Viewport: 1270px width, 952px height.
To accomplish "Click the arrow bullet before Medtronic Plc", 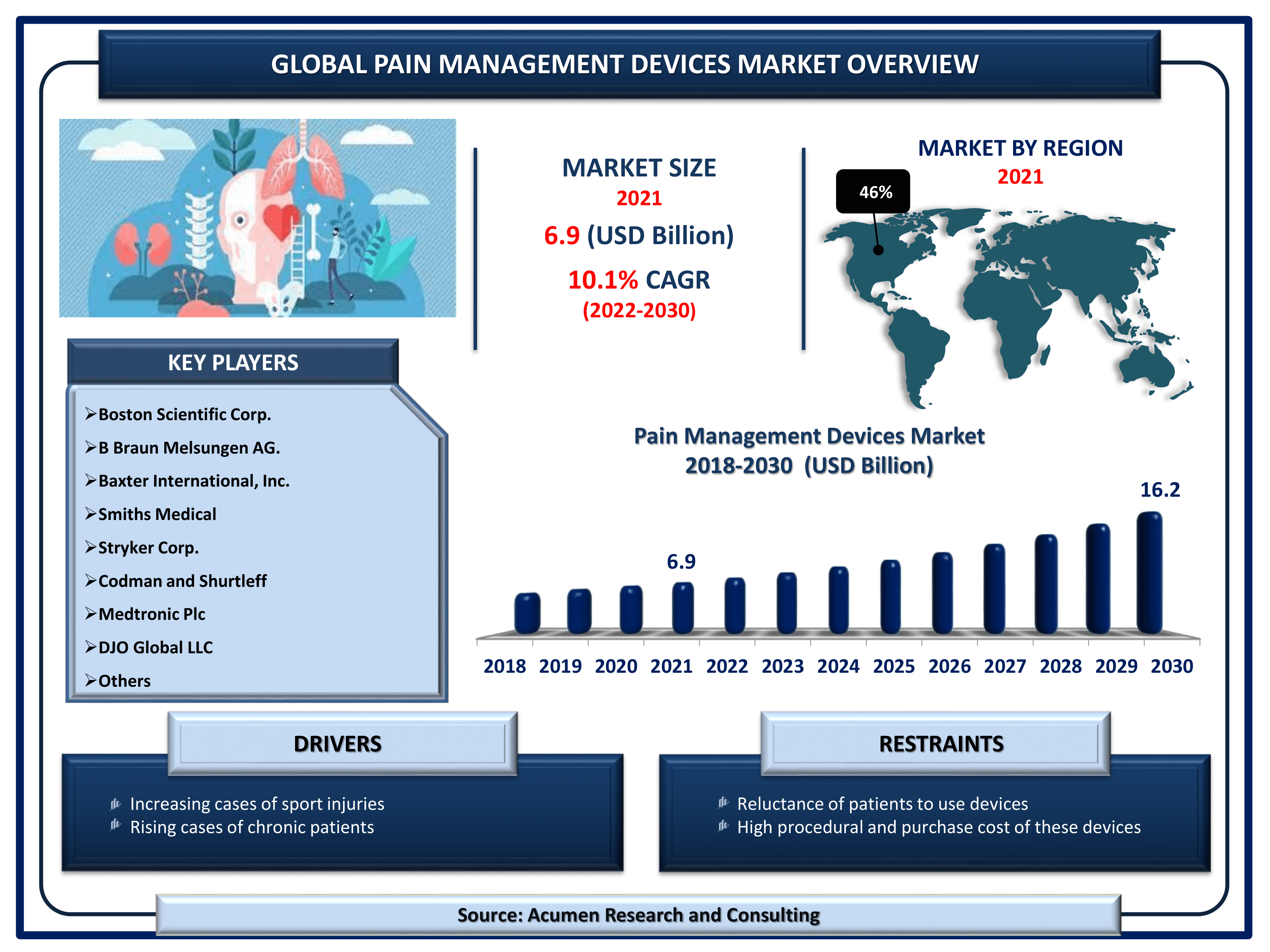I will (x=90, y=614).
